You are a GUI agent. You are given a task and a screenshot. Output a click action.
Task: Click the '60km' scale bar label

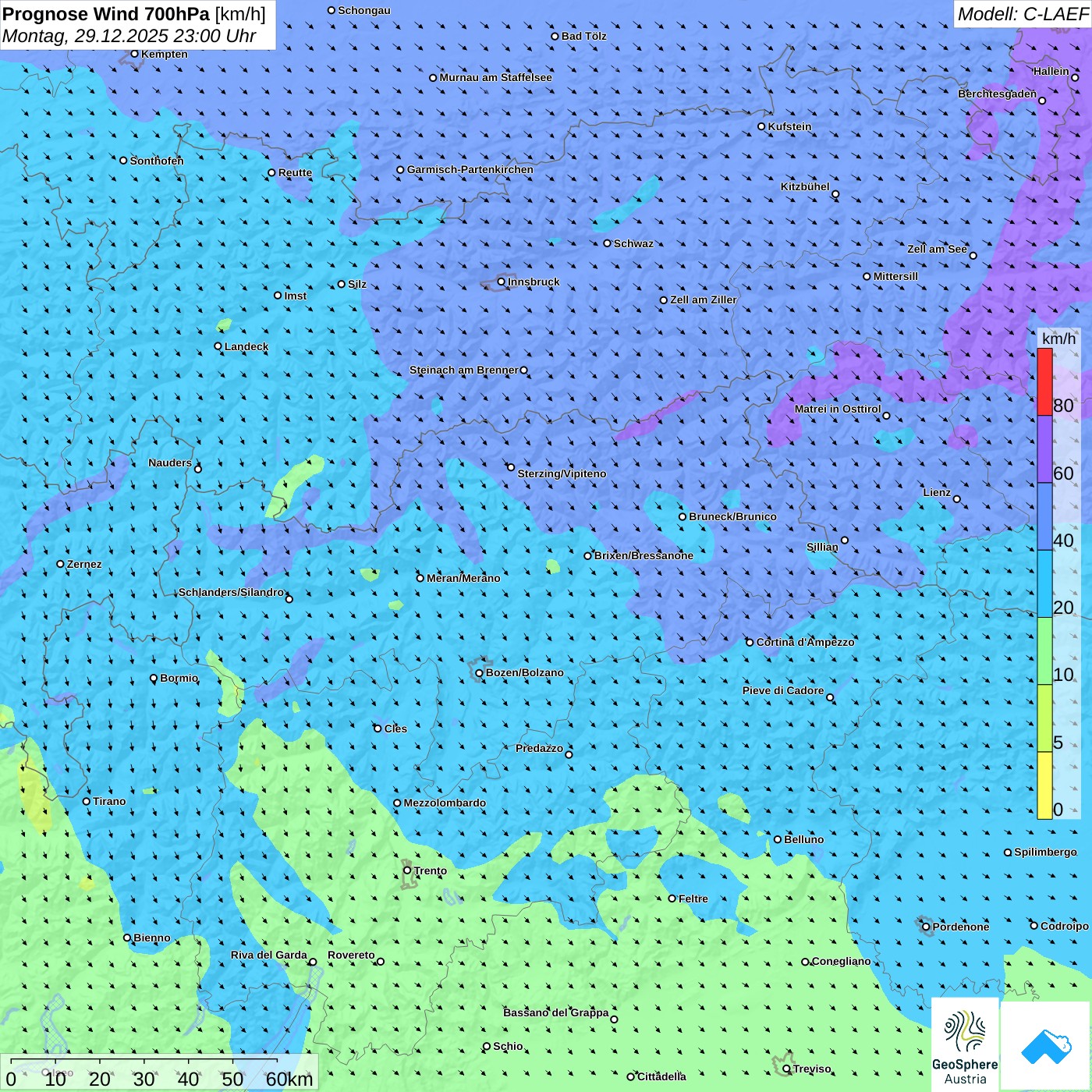pyautogui.click(x=289, y=1079)
